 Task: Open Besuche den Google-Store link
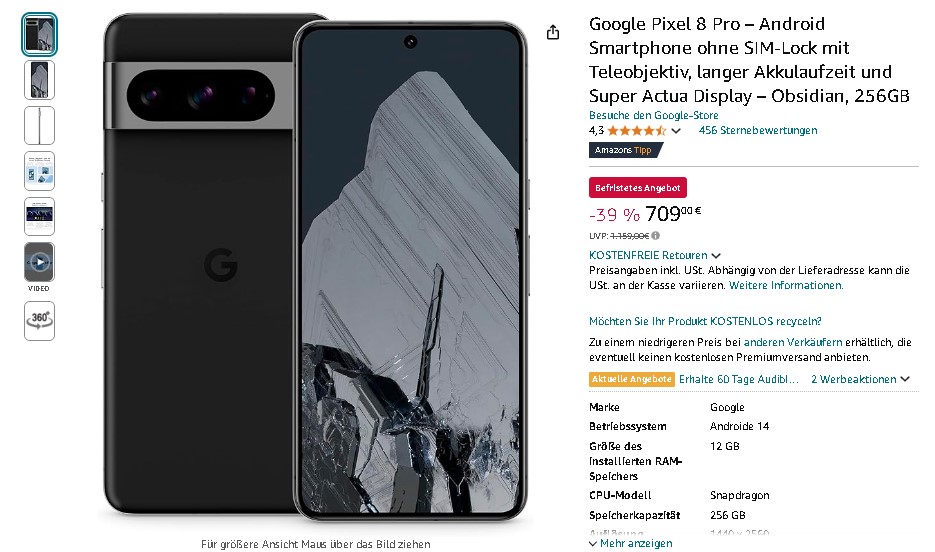(x=654, y=115)
